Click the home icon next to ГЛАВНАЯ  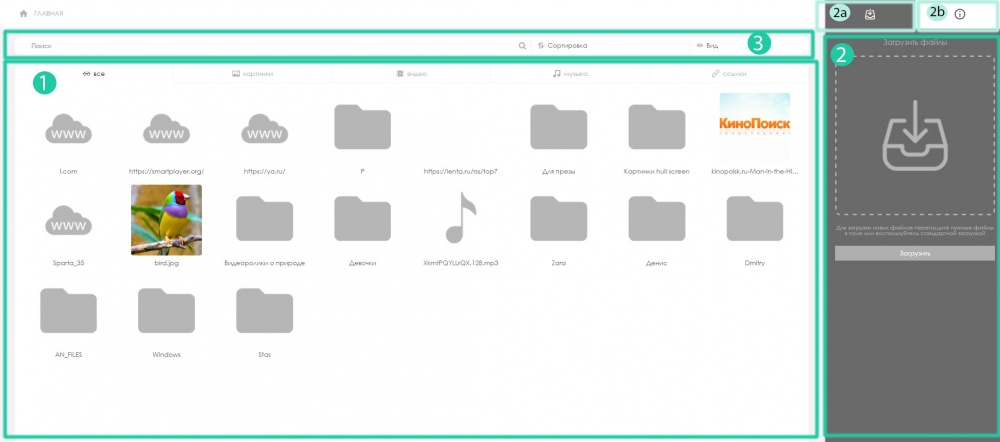[23, 14]
